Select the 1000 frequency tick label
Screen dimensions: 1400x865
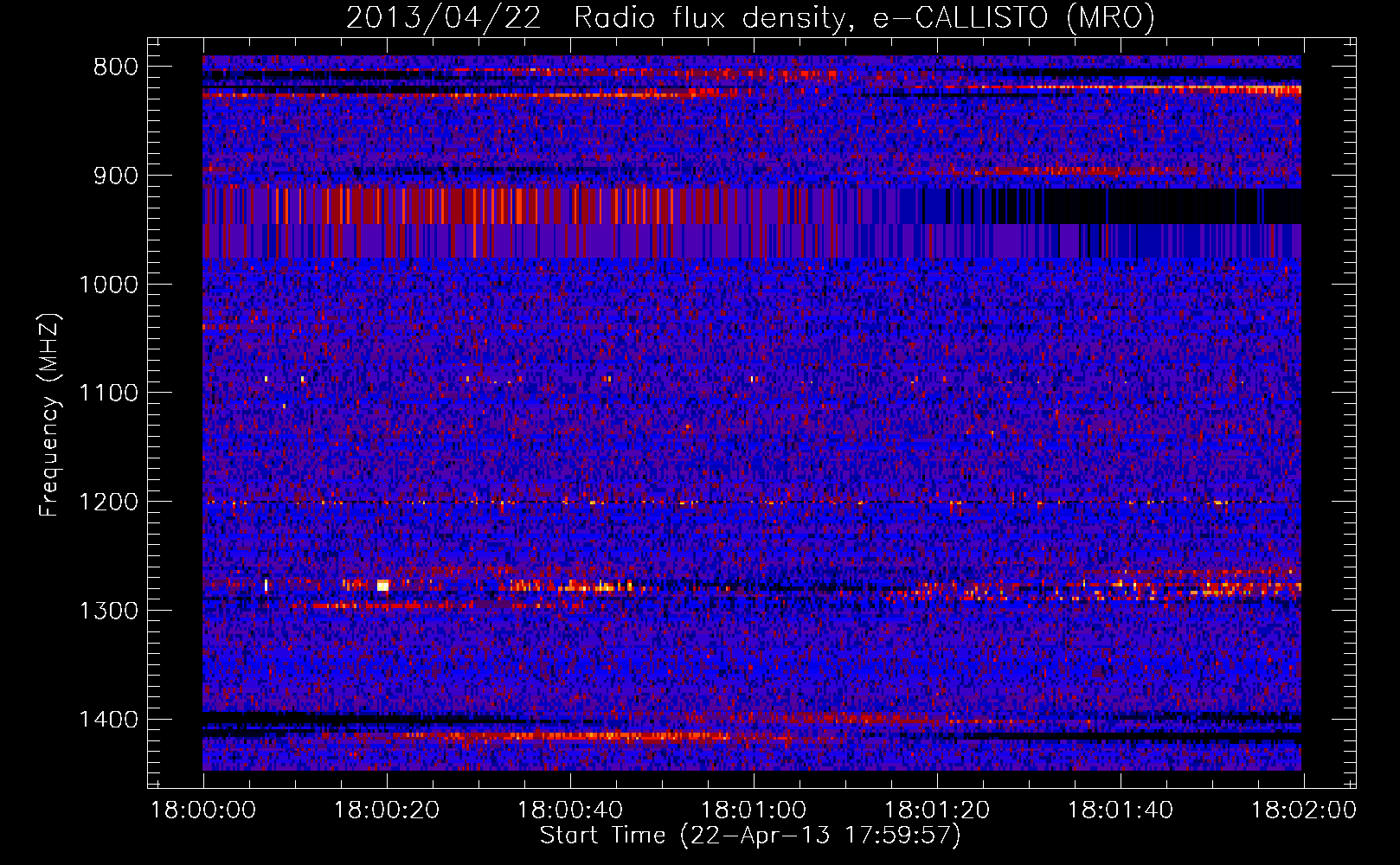[108, 285]
